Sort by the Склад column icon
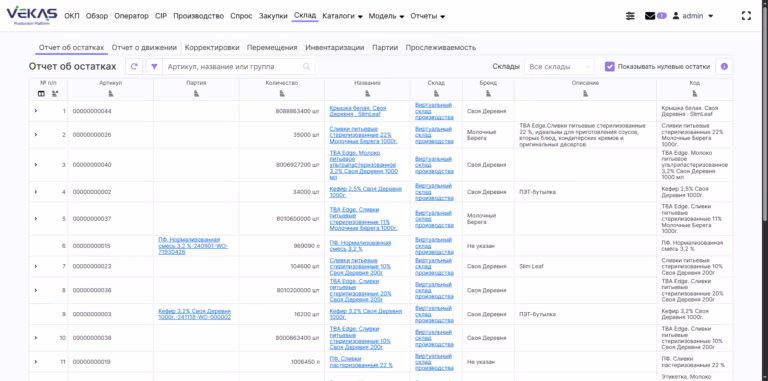 point(436,94)
